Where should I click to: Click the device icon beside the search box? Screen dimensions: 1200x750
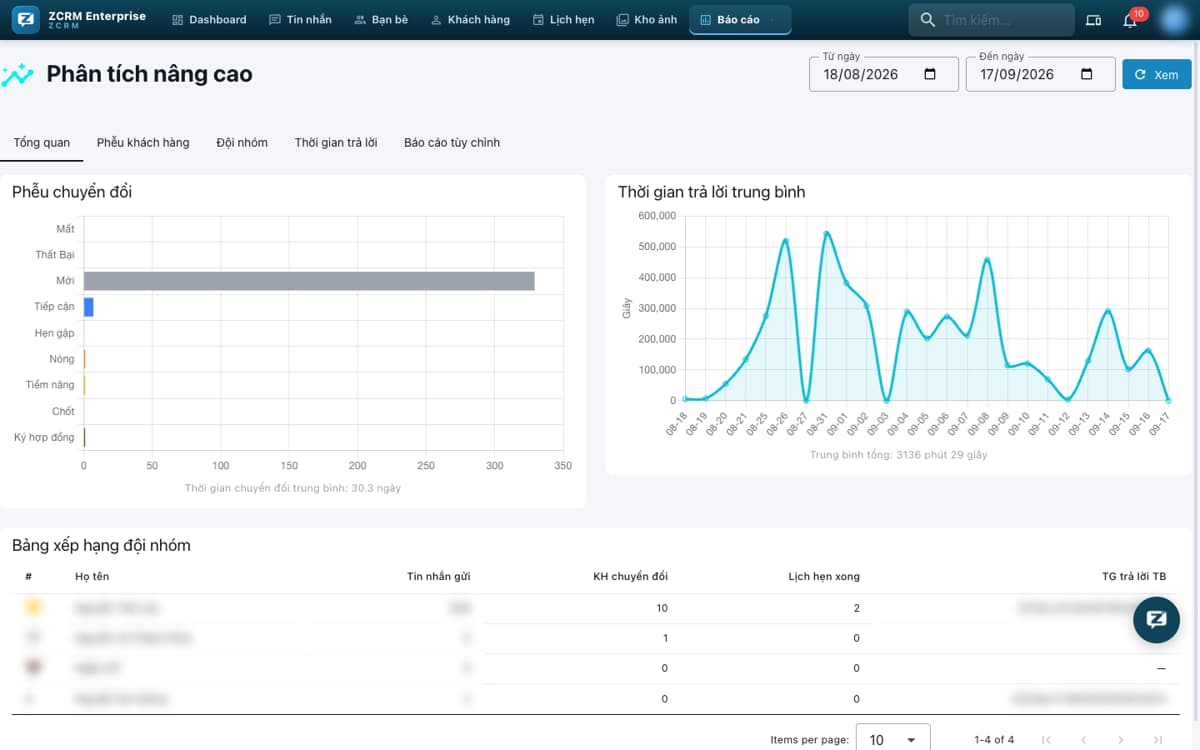[x=1093, y=20]
